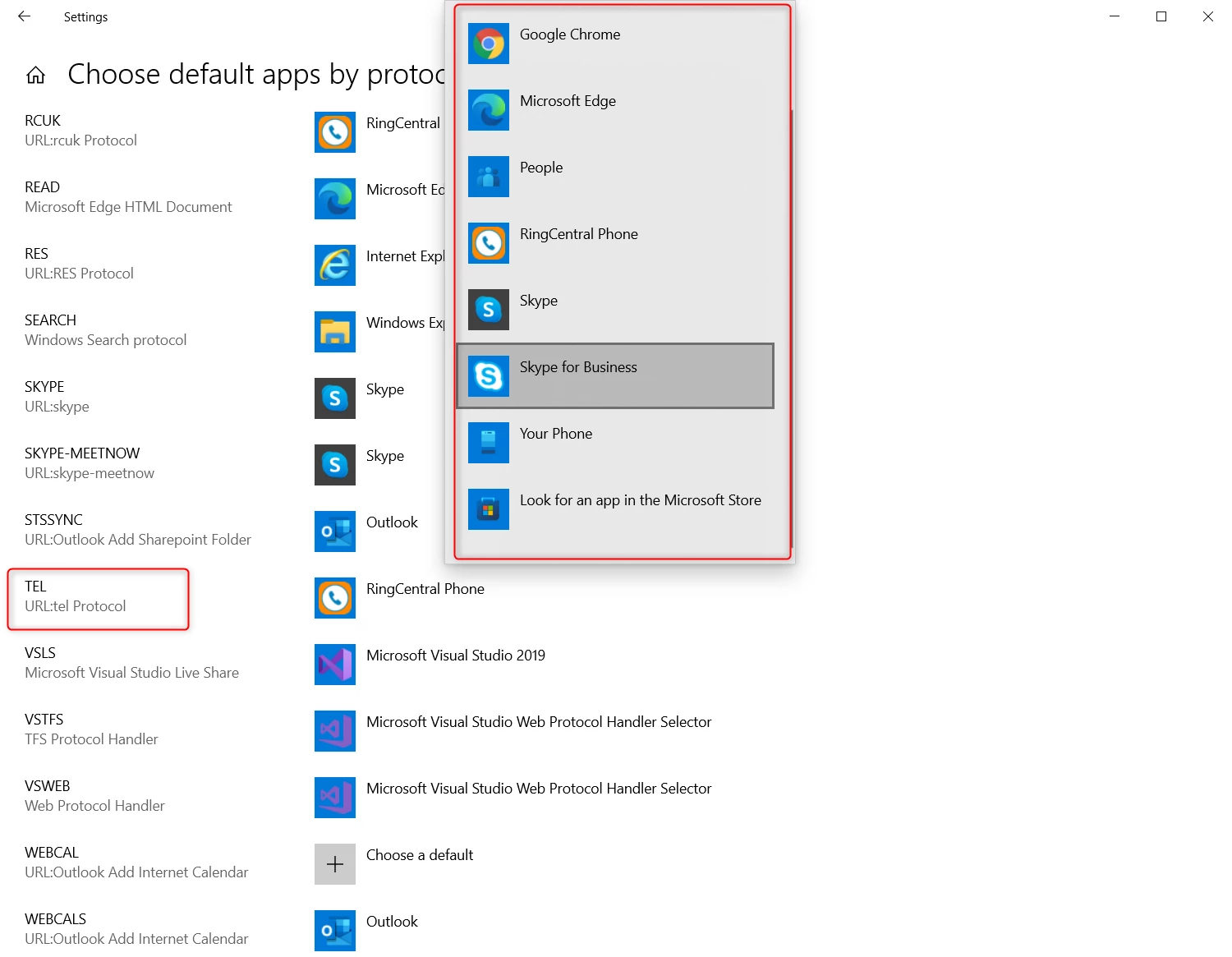Click the VSWEB protocol name

pyautogui.click(x=48, y=786)
